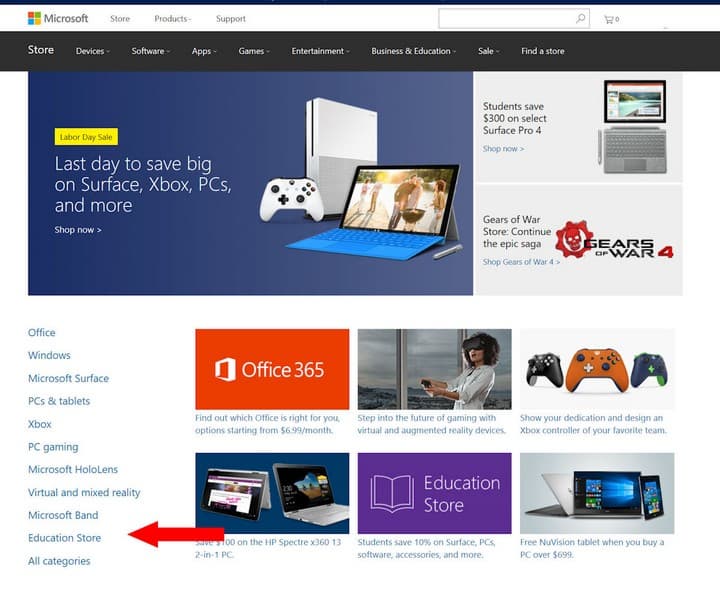Image resolution: width=720 pixels, height=600 pixels.
Task: Click the virtual reality headset image
Action: (x=434, y=369)
